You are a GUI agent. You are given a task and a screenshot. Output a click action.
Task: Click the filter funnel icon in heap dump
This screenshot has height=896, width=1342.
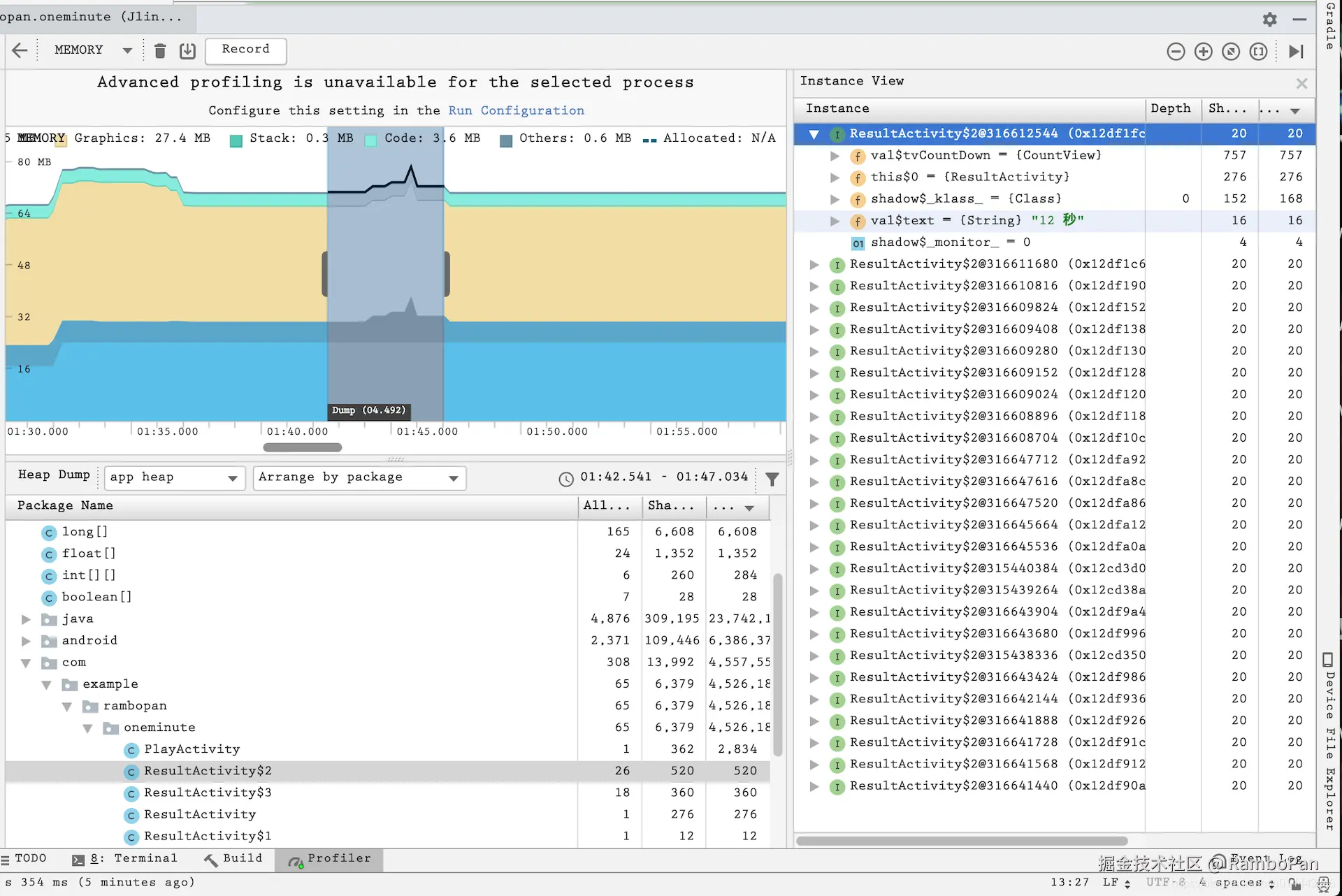772,479
